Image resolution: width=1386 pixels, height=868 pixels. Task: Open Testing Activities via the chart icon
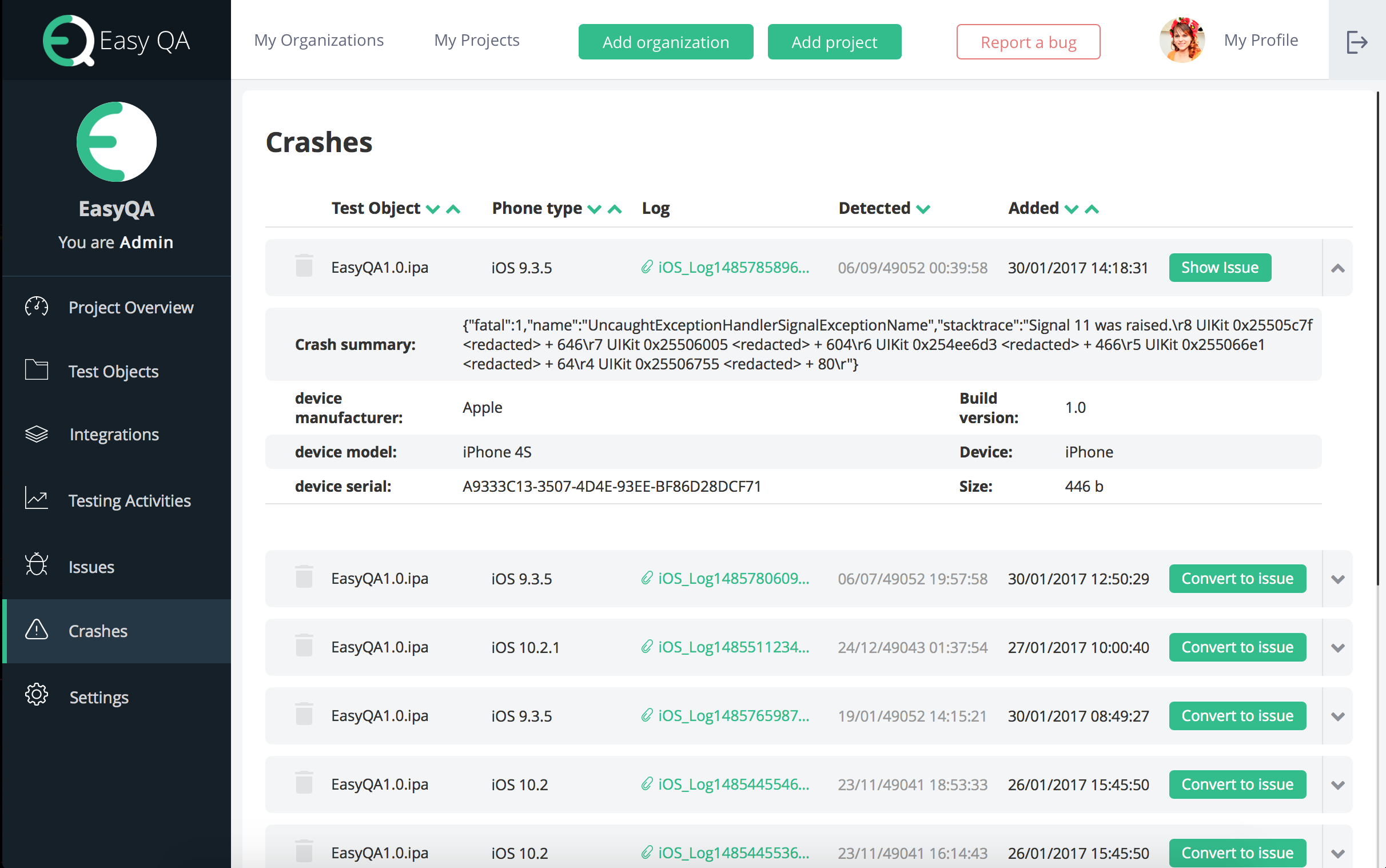point(35,499)
